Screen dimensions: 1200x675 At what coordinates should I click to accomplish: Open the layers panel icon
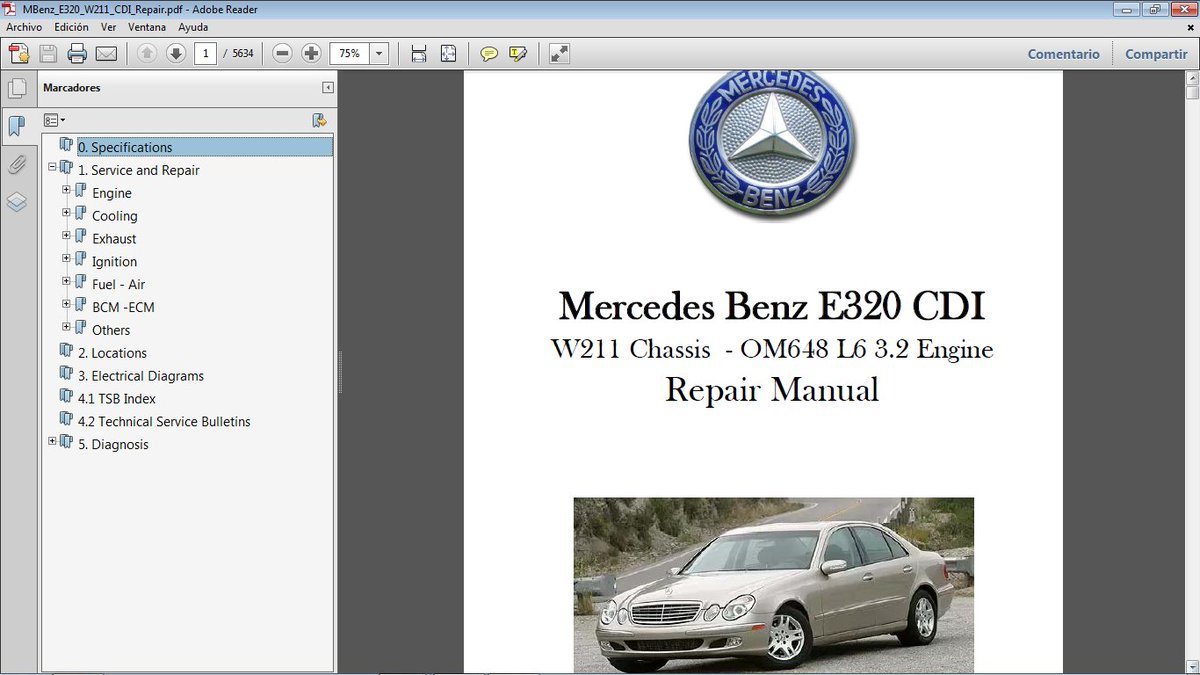point(16,202)
